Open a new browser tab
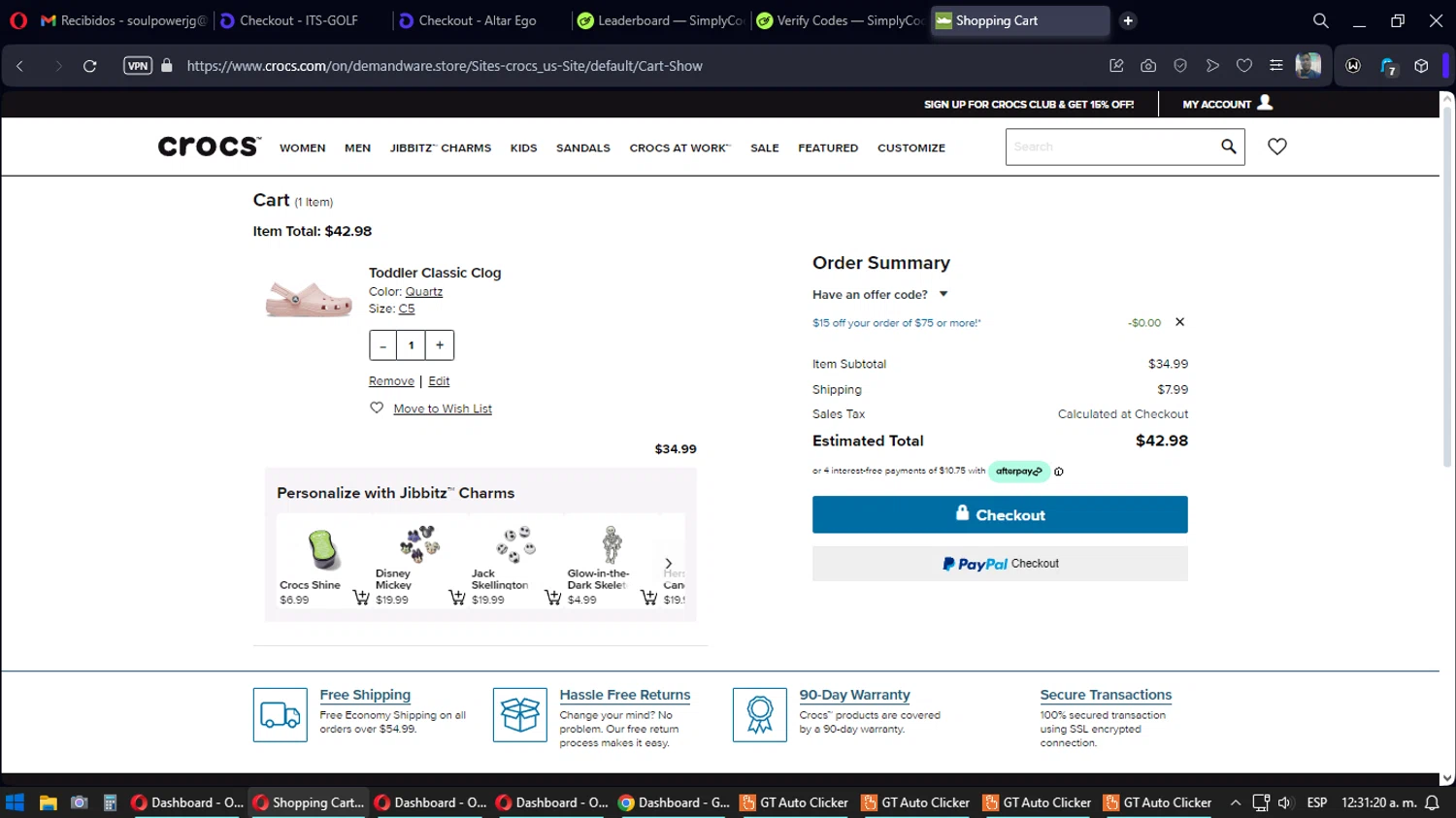Viewport: 1456px width, 818px height. click(1128, 20)
